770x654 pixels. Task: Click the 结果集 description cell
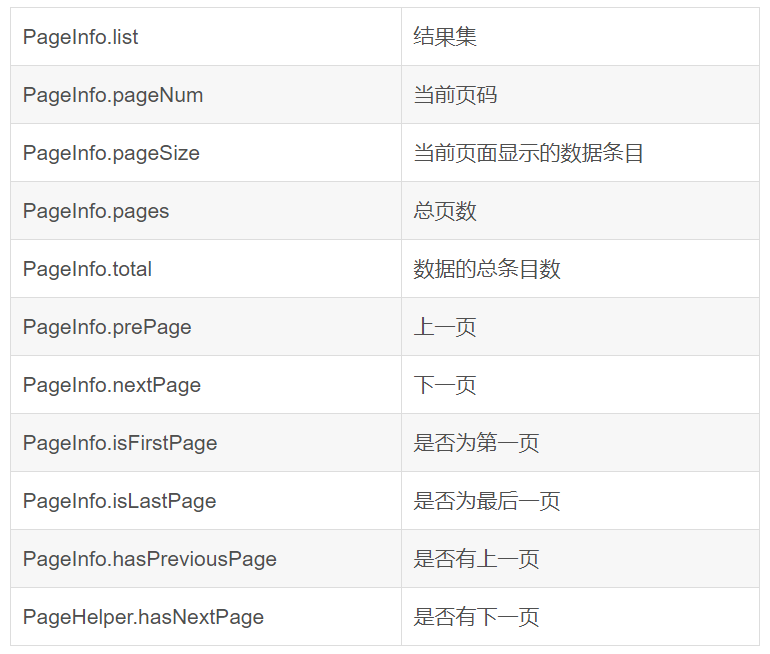pos(580,37)
